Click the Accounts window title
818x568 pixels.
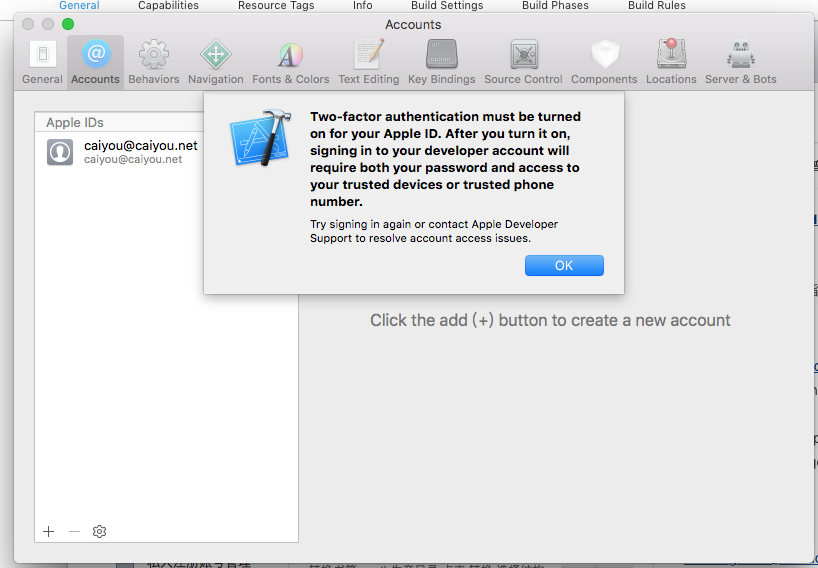click(x=413, y=25)
